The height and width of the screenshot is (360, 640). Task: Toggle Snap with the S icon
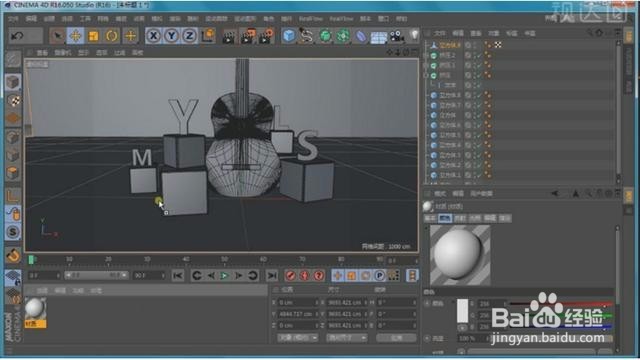tap(13, 232)
